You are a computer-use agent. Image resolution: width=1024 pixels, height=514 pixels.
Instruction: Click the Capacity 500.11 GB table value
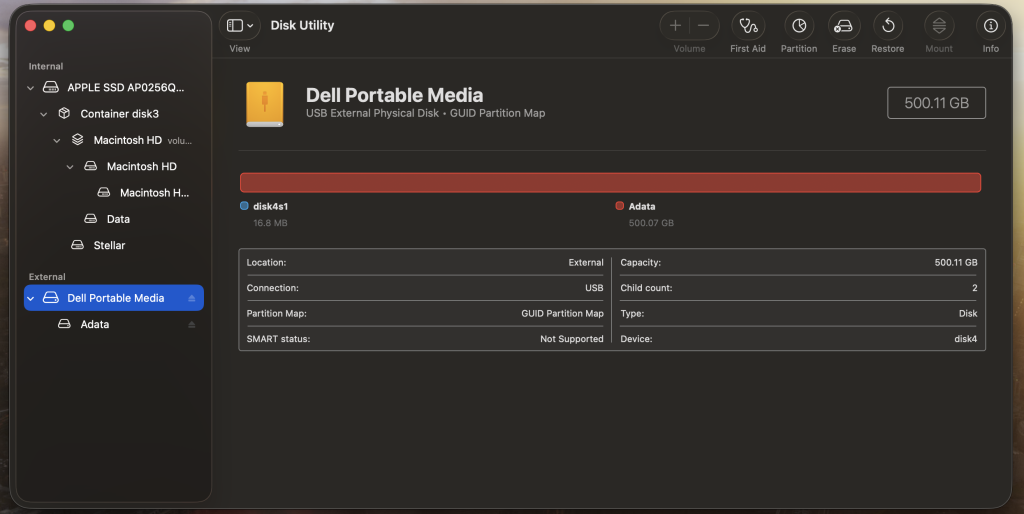956,263
